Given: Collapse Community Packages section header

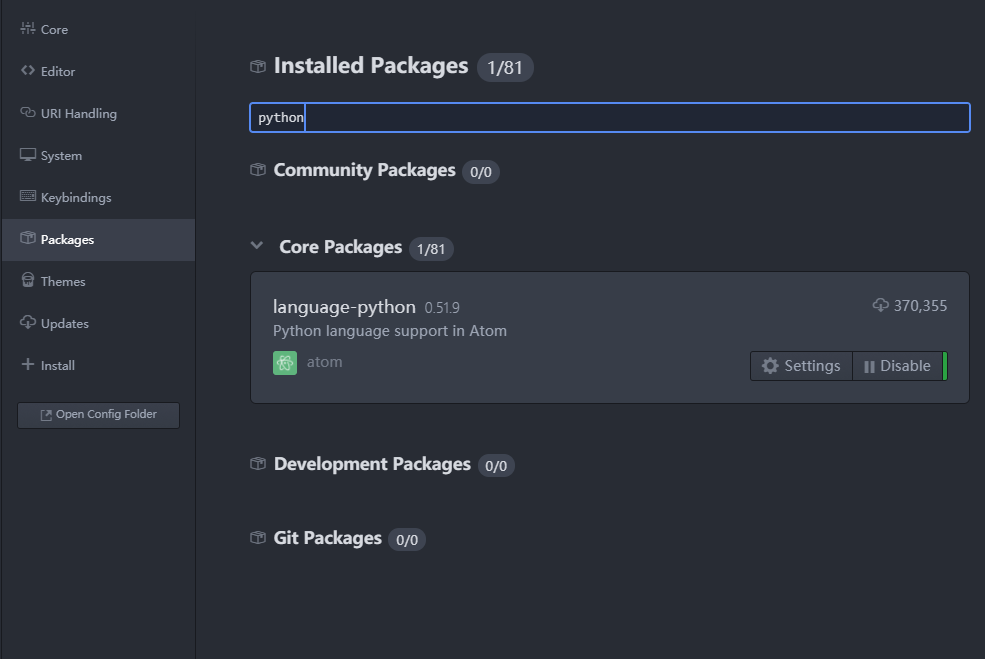Looking at the screenshot, I should coord(364,170).
